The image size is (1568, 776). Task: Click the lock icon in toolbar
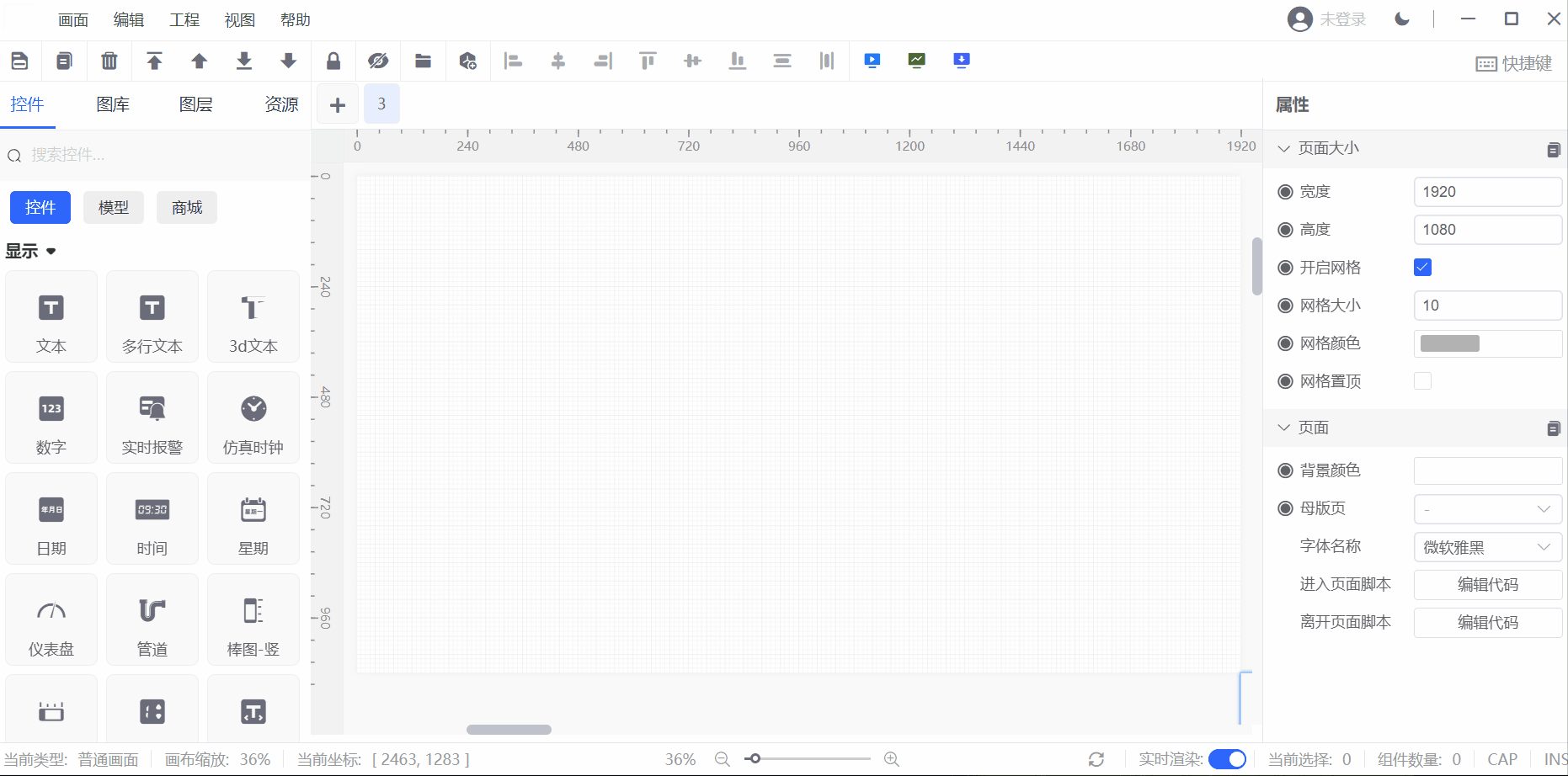[333, 61]
